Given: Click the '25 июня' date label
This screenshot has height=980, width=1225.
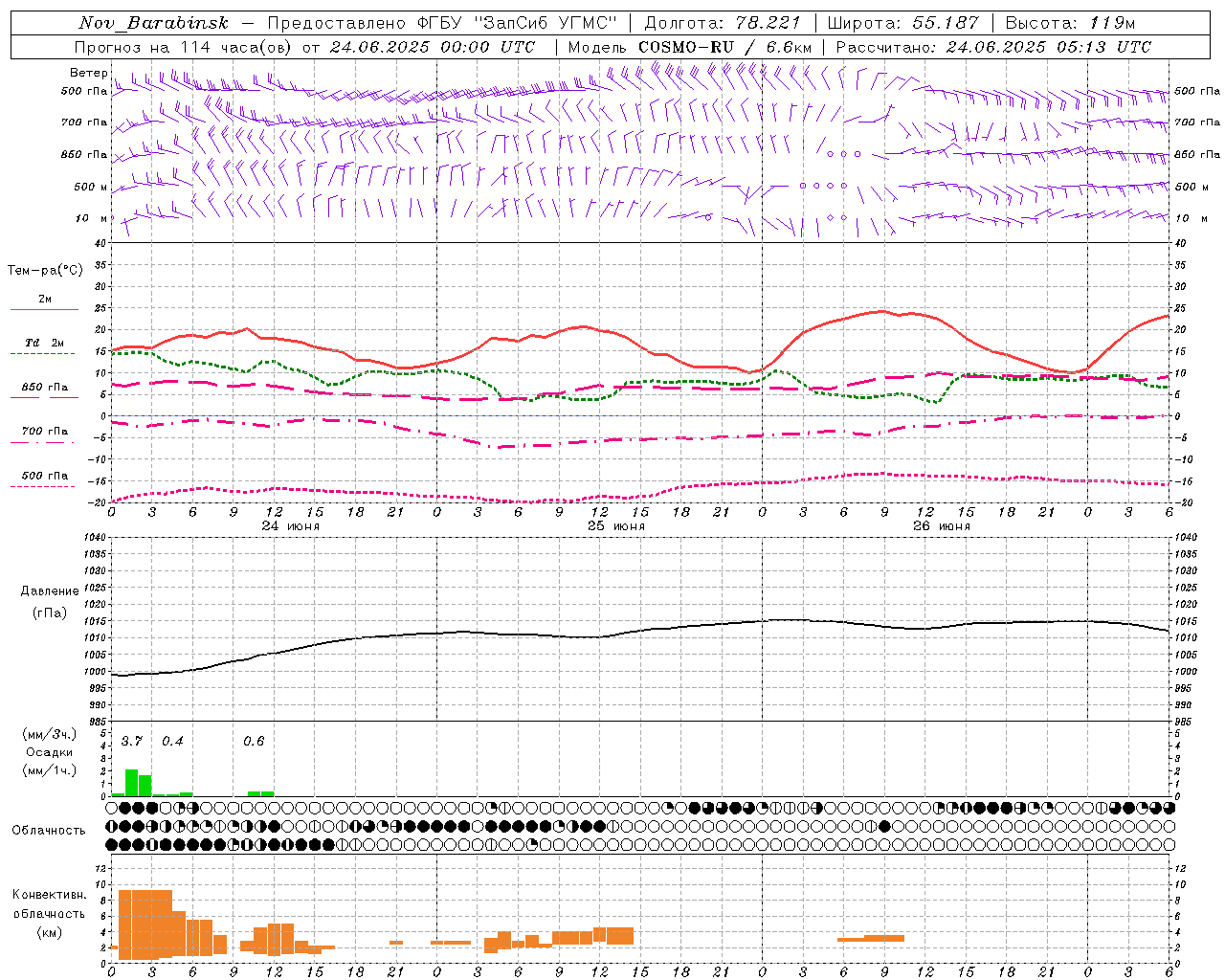Looking at the screenshot, I should [x=616, y=526].
